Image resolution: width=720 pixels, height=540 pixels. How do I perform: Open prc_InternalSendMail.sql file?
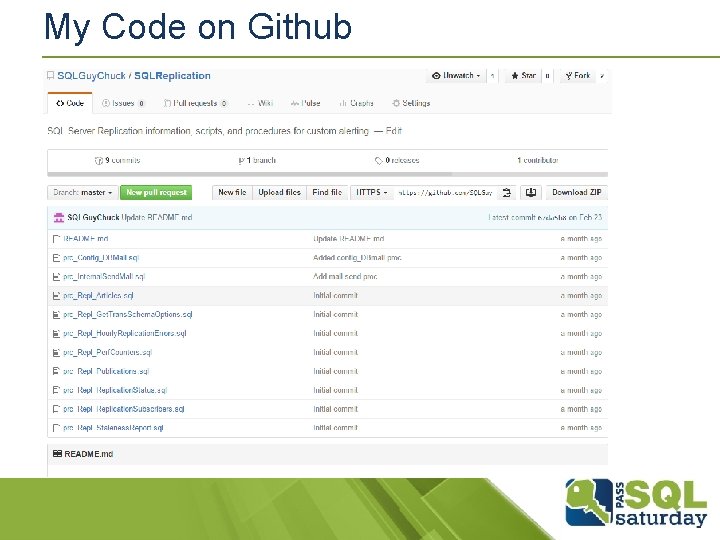(x=104, y=276)
